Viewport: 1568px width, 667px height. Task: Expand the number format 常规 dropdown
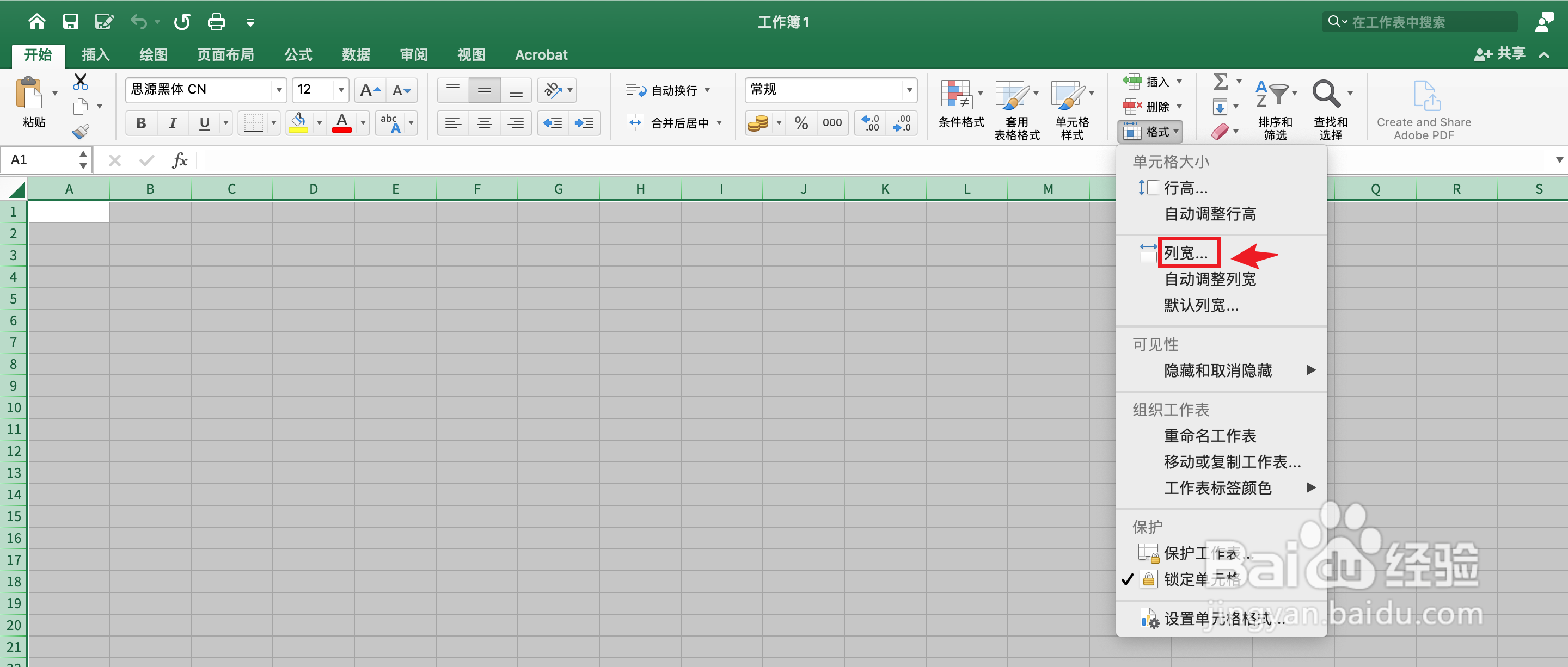click(x=909, y=90)
